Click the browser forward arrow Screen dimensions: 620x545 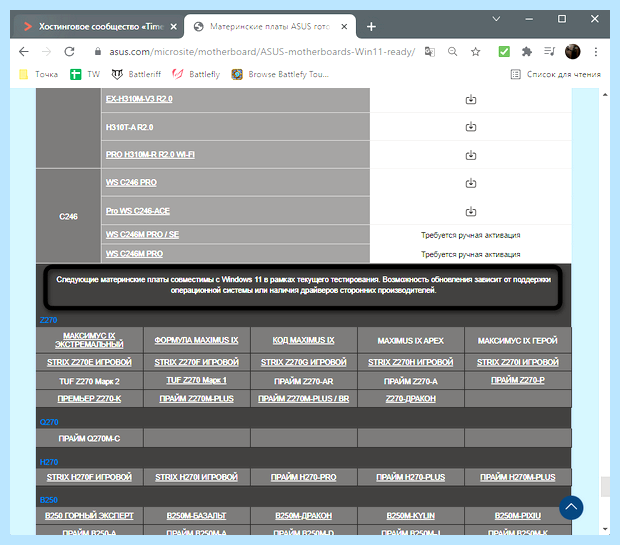click(x=46, y=51)
